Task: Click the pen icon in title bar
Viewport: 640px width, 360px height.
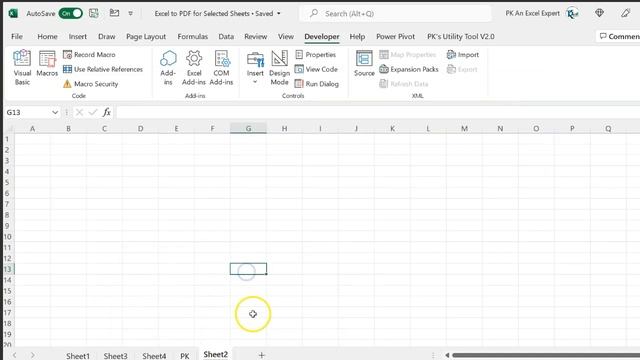Action: point(625,13)
